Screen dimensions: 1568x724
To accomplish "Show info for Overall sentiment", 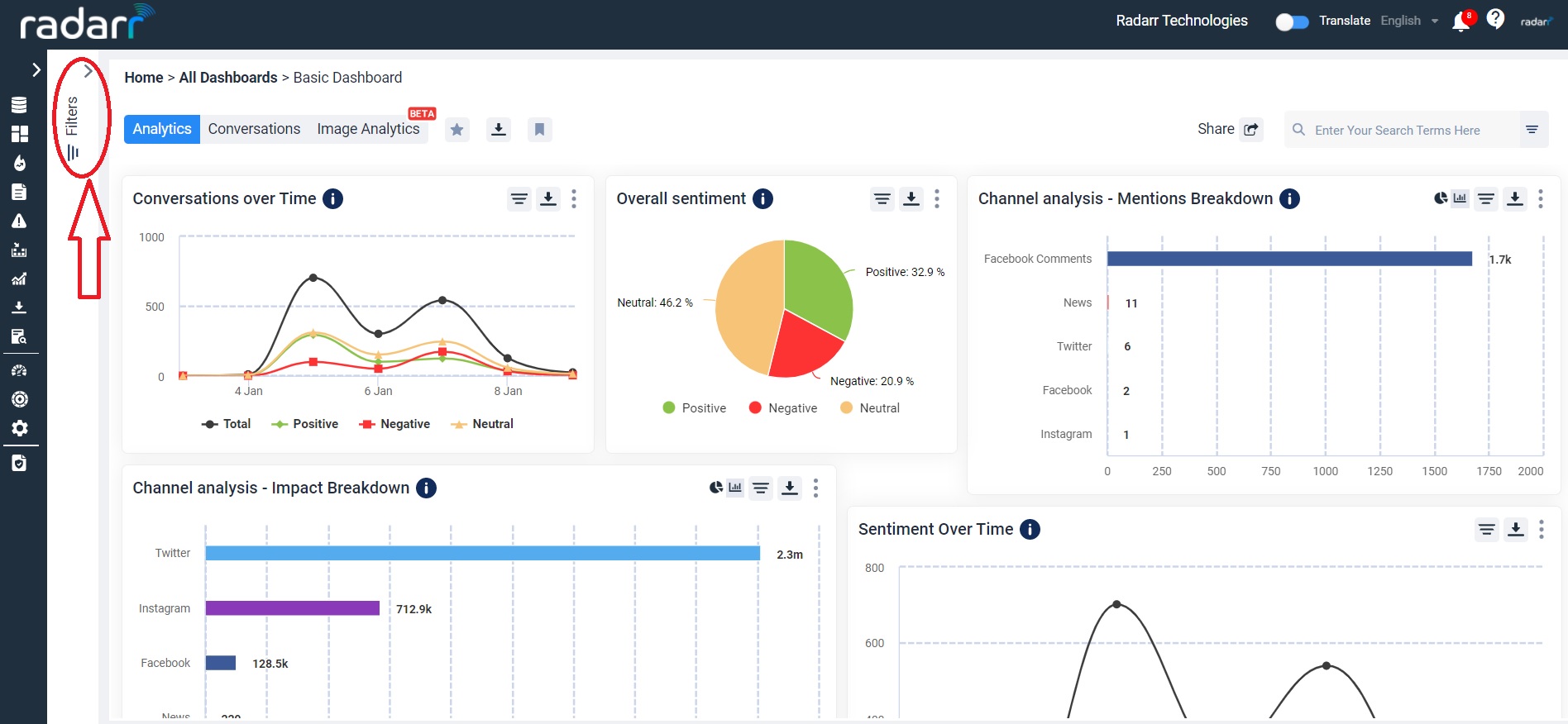I will [x=762, y=198].
